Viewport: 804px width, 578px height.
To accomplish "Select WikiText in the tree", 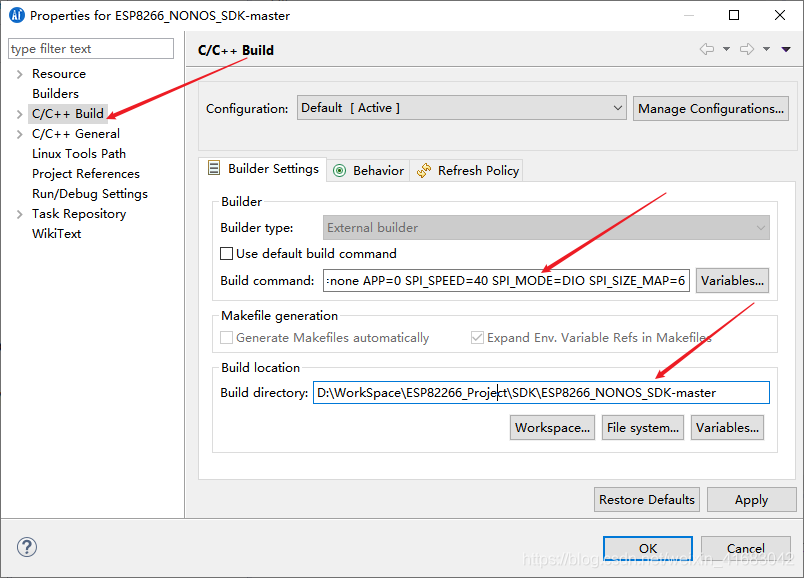I will click(56, 234).
